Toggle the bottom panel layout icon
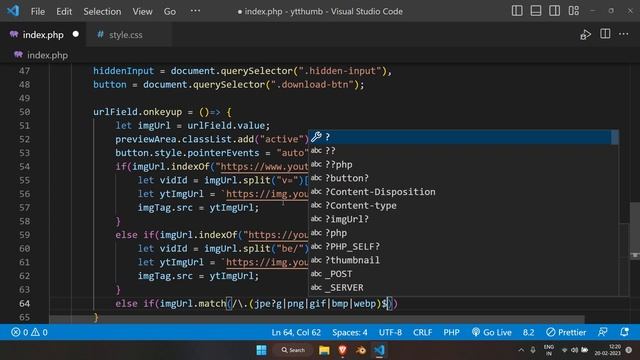 536,11
